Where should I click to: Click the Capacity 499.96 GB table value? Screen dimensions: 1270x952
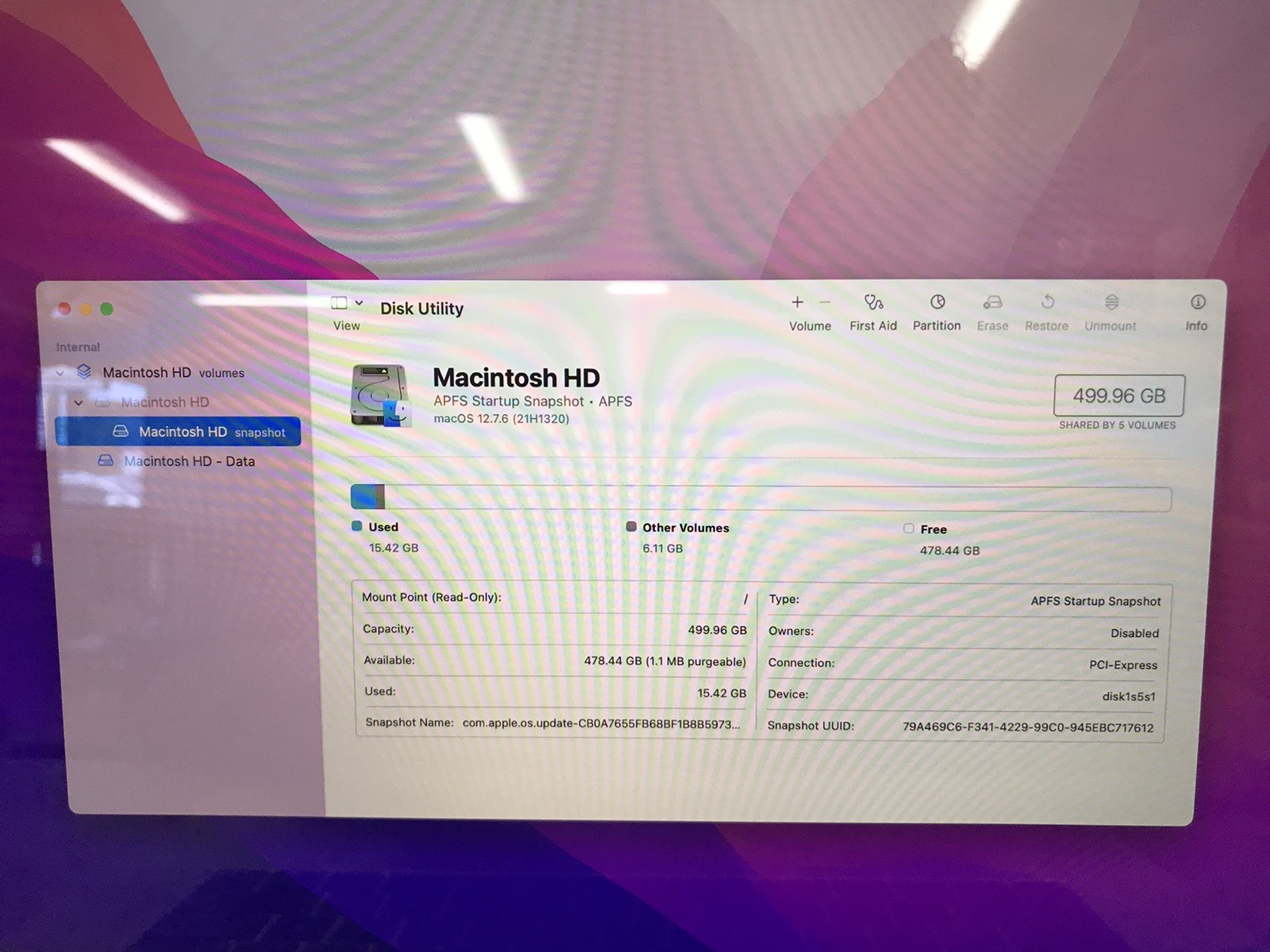[x=718, y=630]
